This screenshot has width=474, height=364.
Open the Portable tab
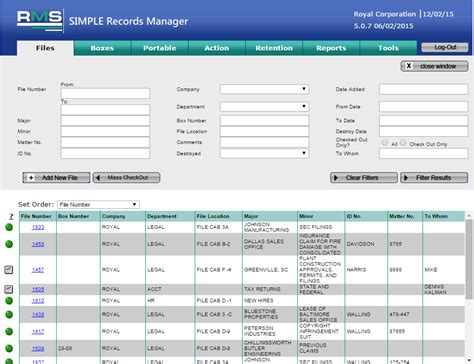[x=160, y=48]
